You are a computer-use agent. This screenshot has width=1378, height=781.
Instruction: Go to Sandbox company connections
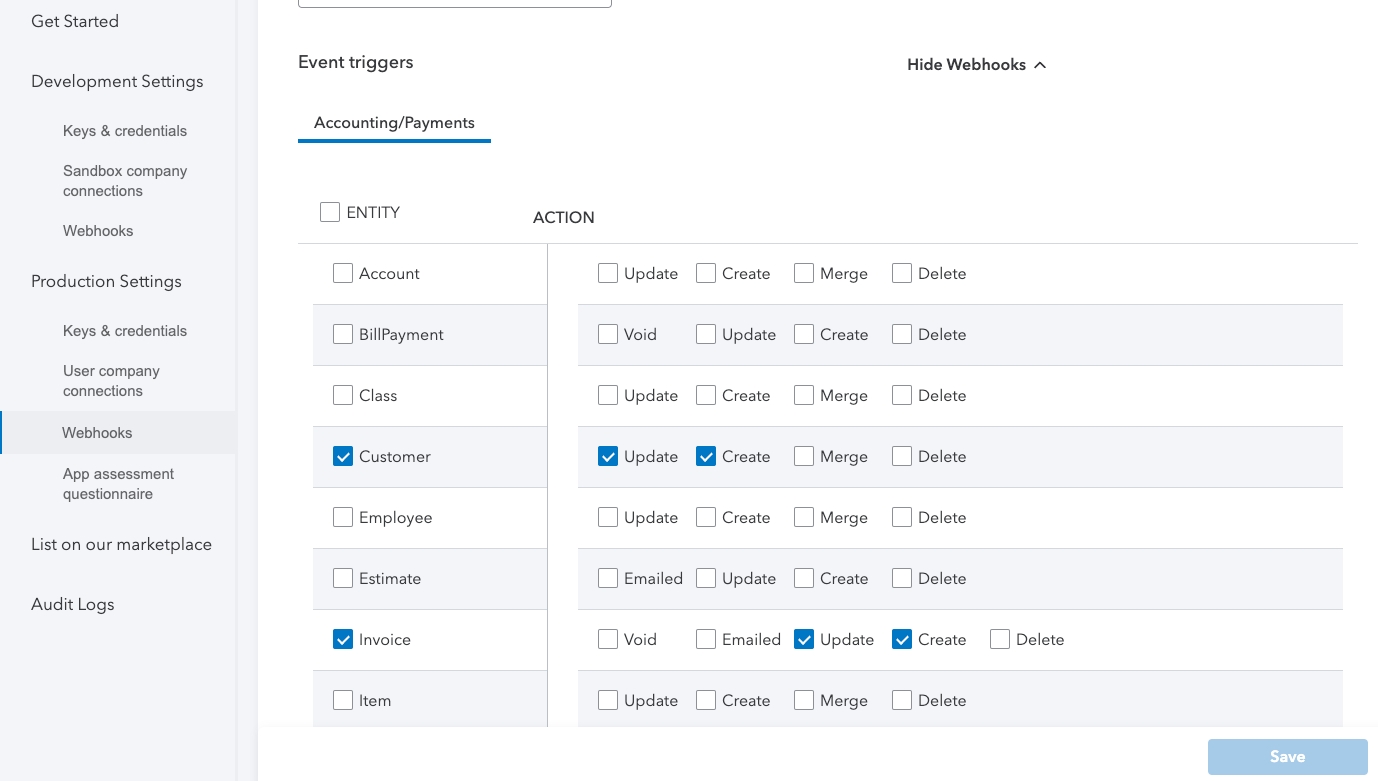point(125,181)
